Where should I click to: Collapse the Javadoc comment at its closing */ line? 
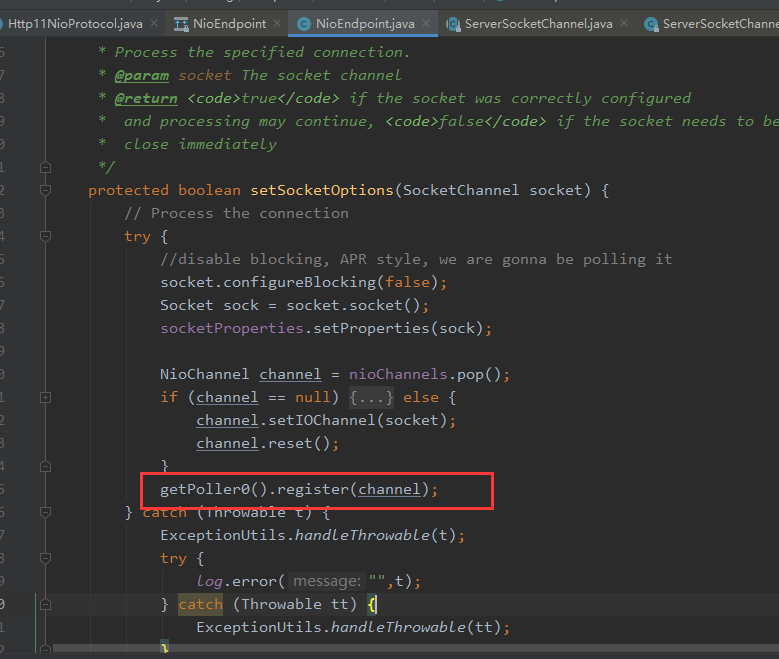[x=45, y=167]
